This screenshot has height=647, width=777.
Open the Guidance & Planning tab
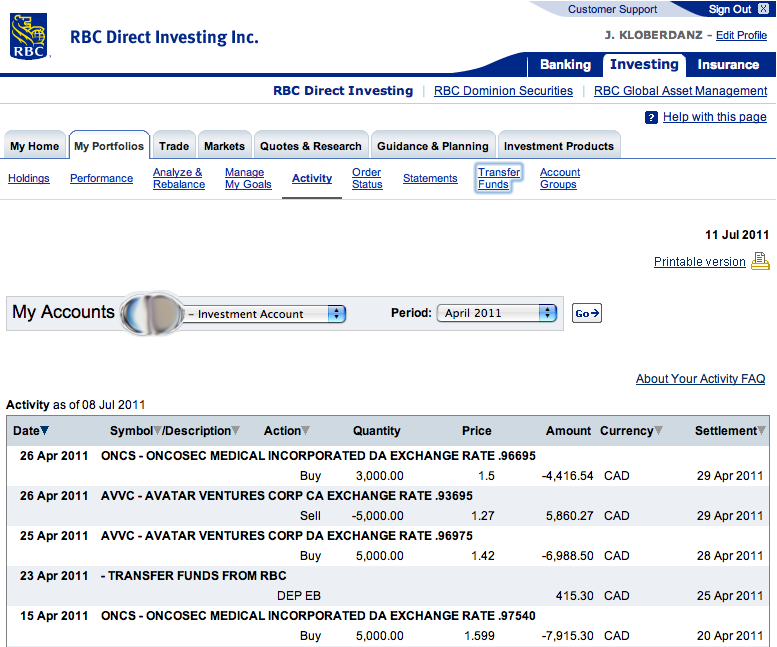(433, 146)
